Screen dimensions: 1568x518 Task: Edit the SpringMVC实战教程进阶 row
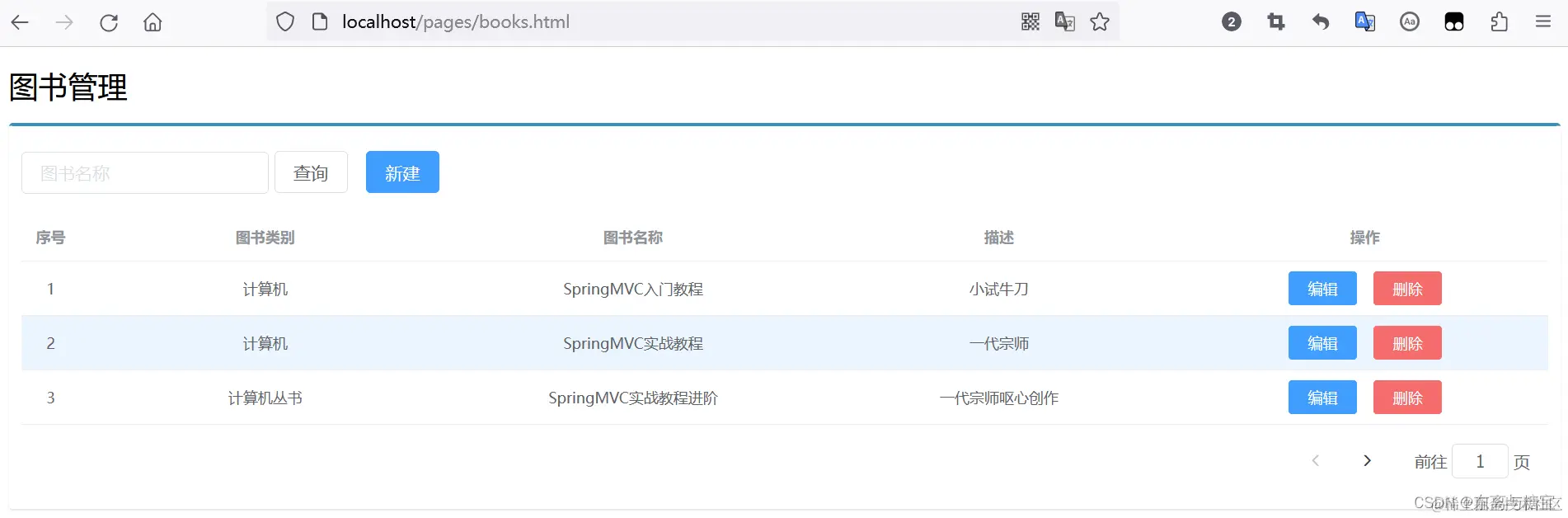click(1322, 398)
